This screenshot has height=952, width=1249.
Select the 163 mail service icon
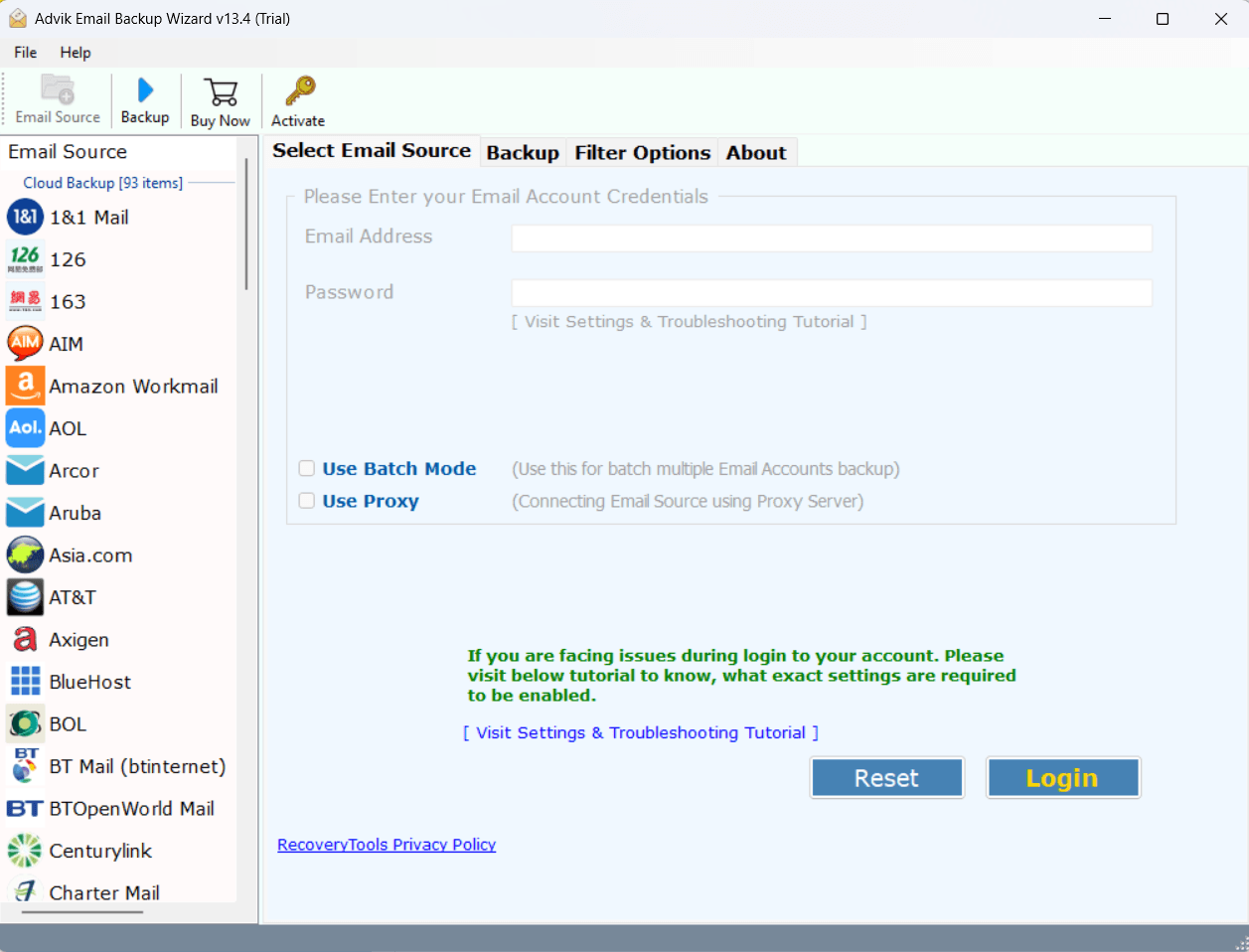tap(25, 301)
